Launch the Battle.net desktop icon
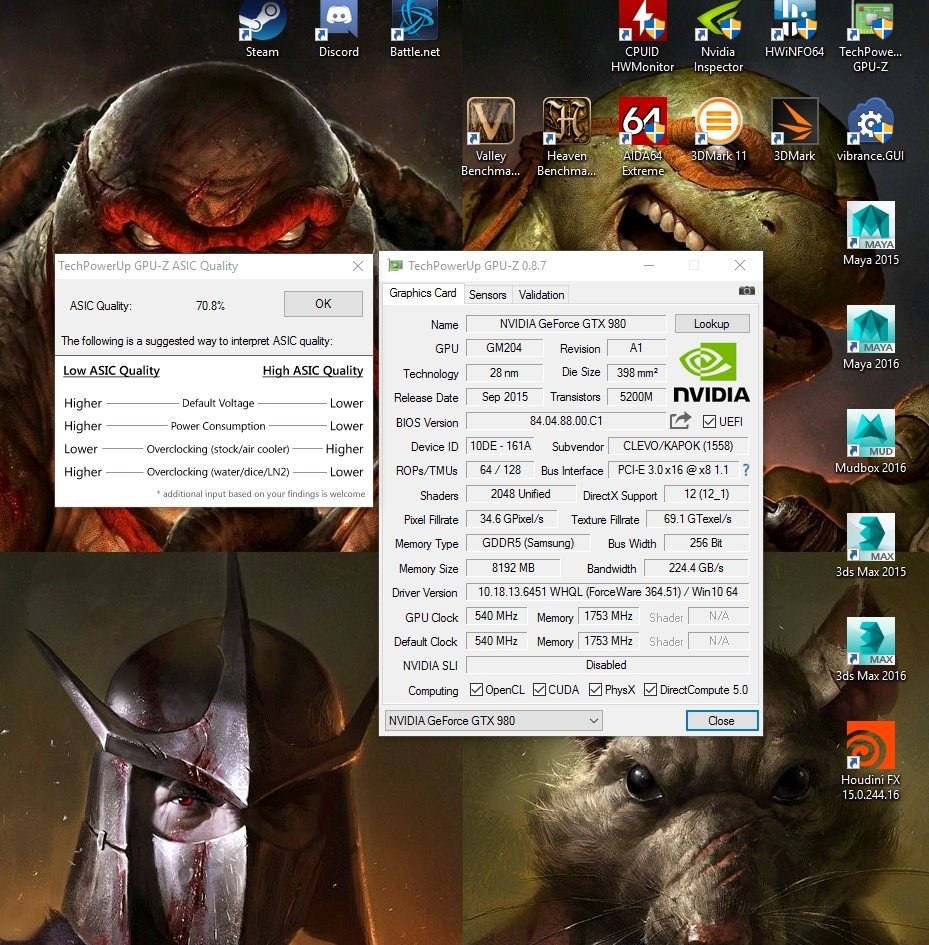Screen dimensions: 929x945 (415, 29)
